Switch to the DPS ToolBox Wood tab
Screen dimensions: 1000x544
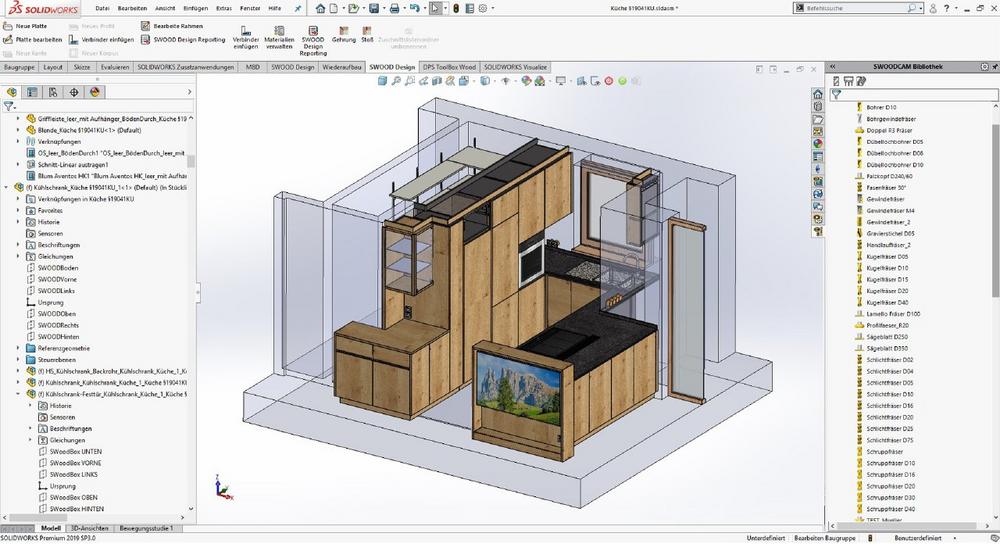coord(449,67)
